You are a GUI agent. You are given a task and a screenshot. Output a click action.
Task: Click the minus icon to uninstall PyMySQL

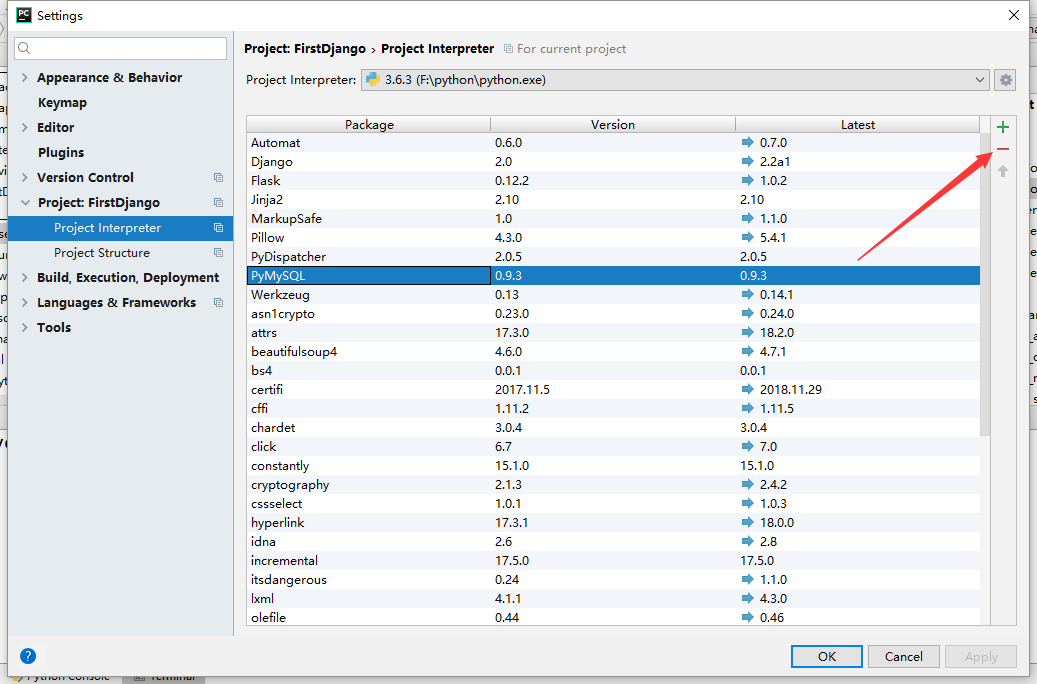(x=1002, y=148)
